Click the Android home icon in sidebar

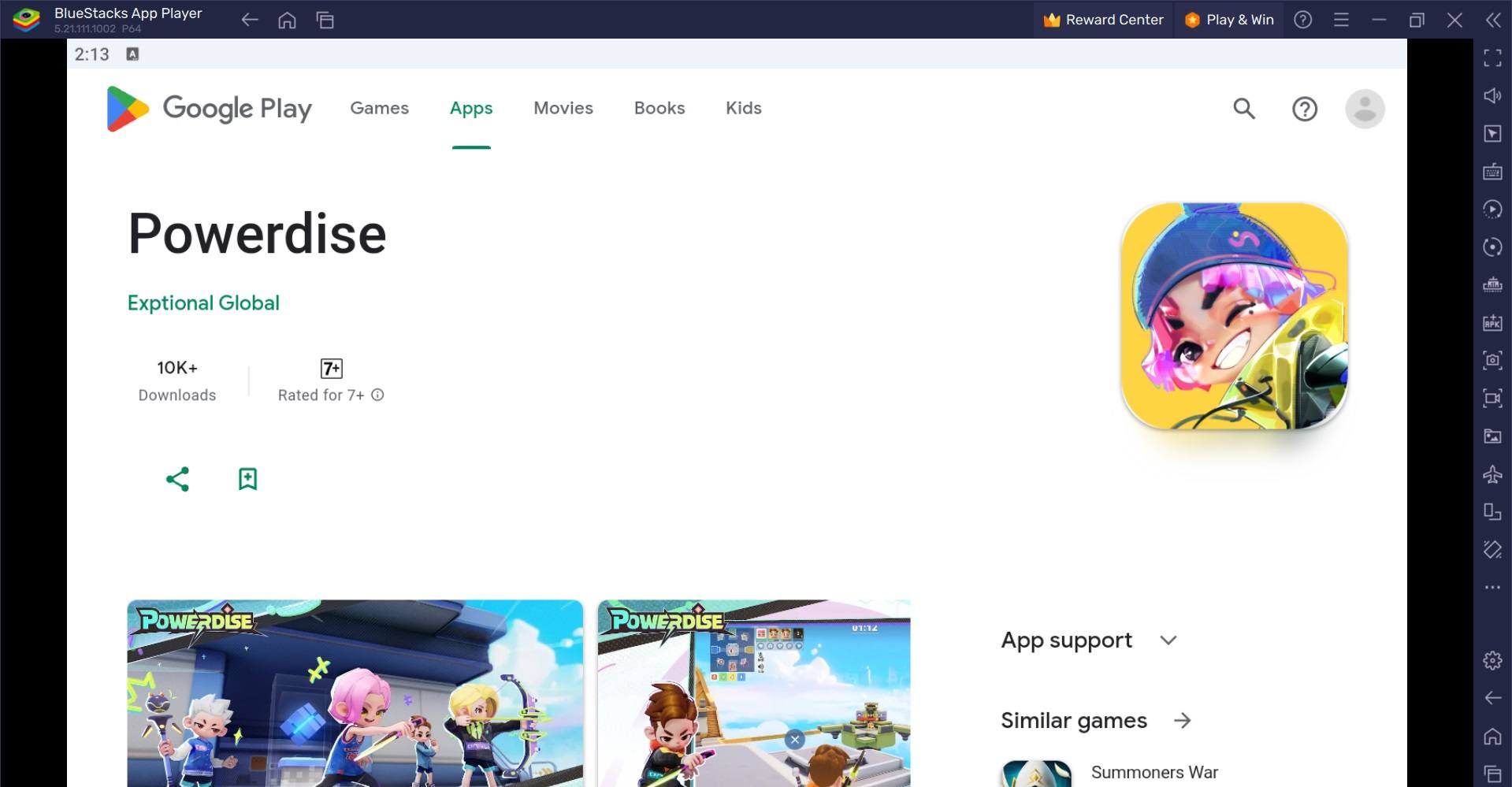coord(1492,736)
